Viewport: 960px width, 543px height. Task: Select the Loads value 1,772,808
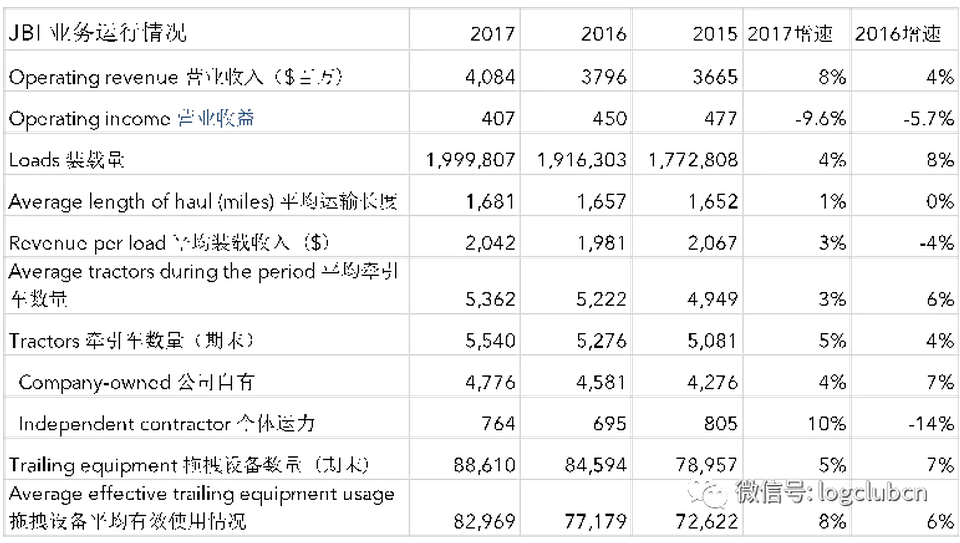[x=693, y=160]
